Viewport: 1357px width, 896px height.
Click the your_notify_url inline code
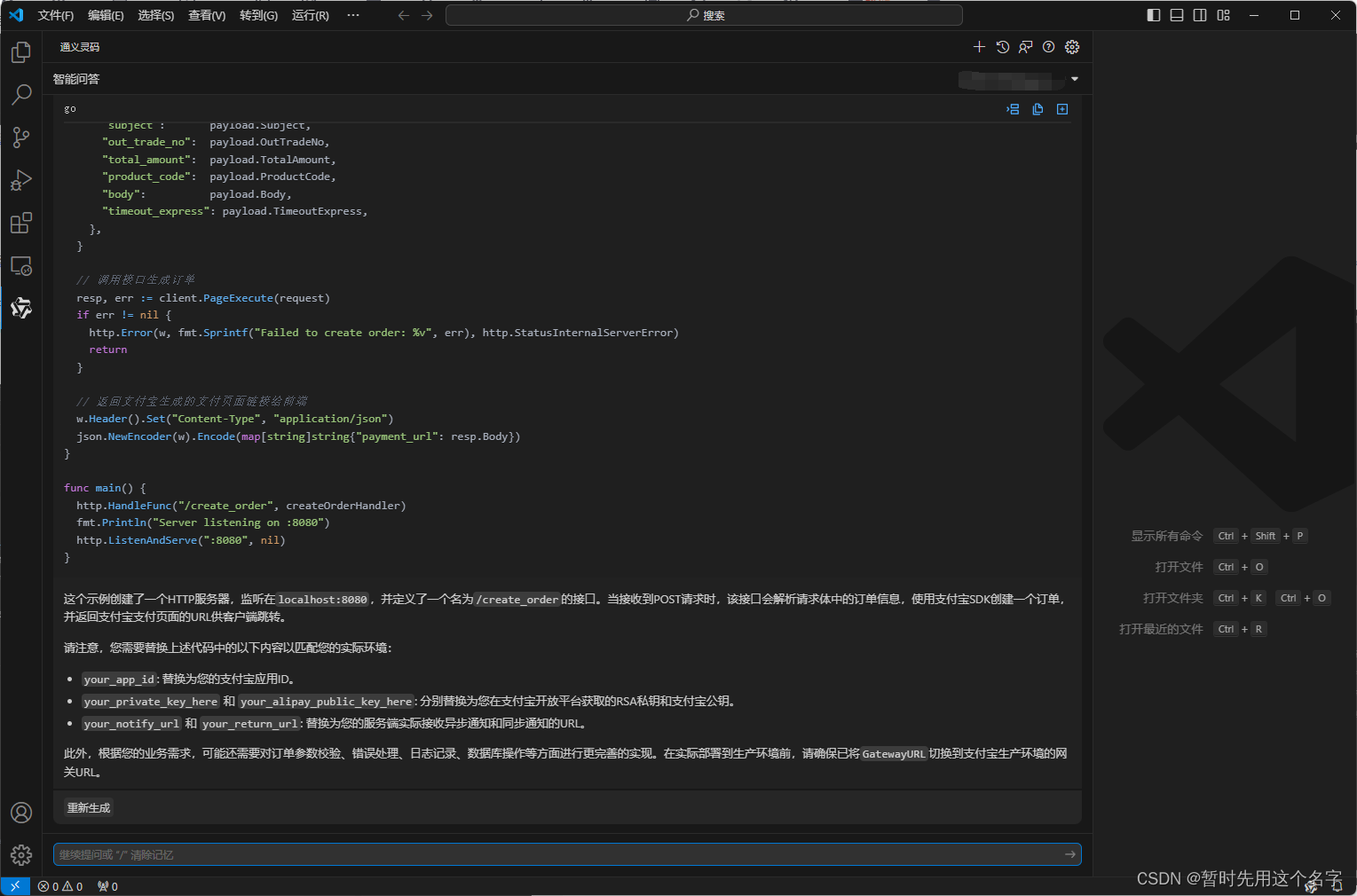point(131,724)
